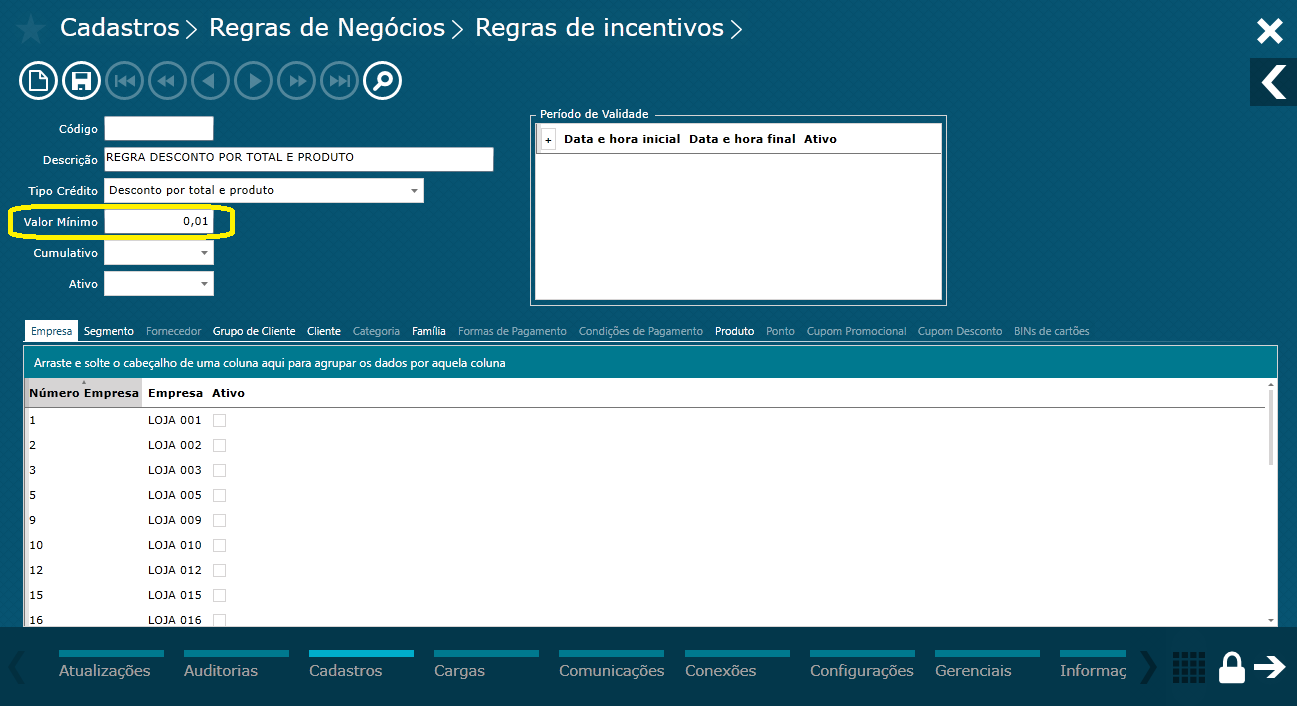The image size is (1297, 706).
Task: Click the Regras de incentivos breadcrumb
Action: (599, 28)
